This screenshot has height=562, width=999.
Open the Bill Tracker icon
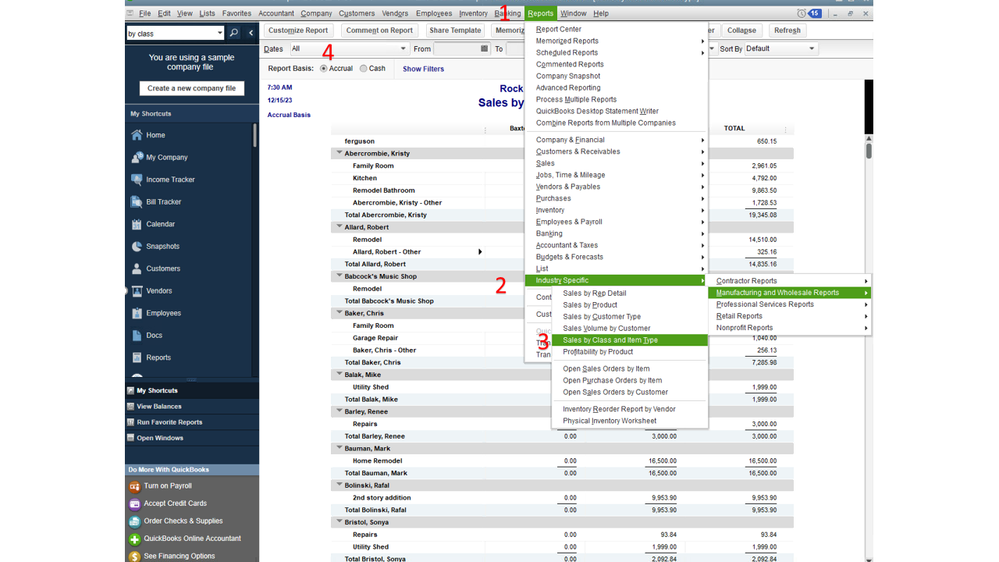tap(136, 202)
